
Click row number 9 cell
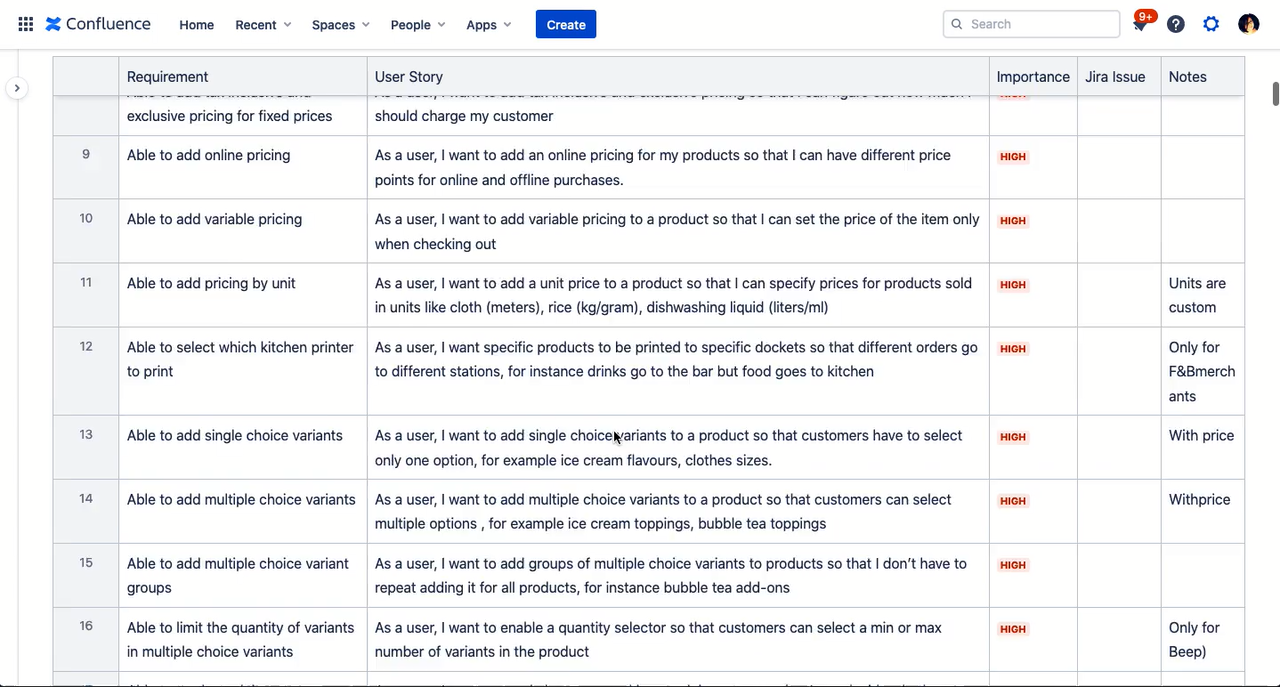(86, 167)
